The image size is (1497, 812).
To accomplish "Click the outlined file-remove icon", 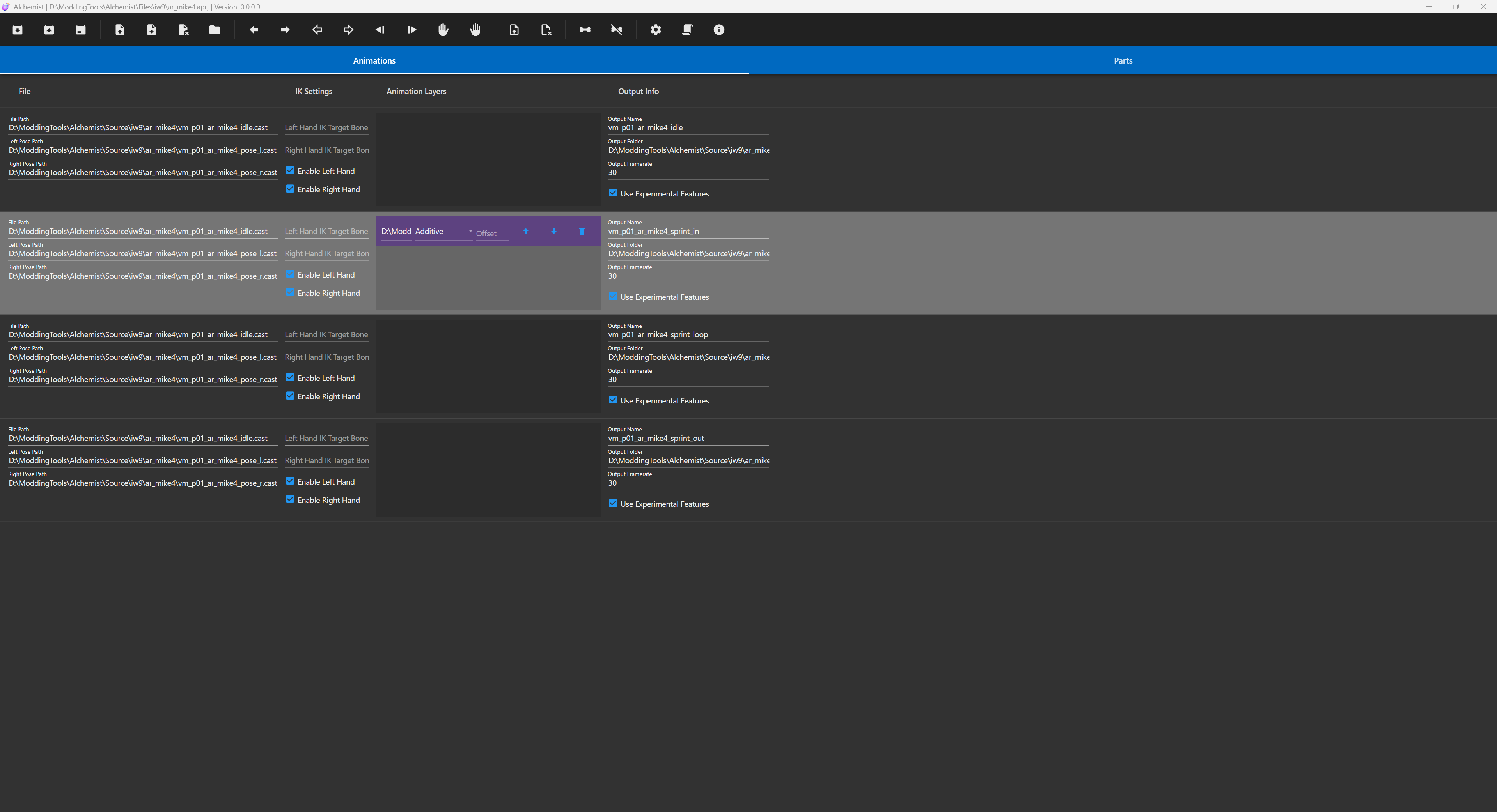I will 546,30.
